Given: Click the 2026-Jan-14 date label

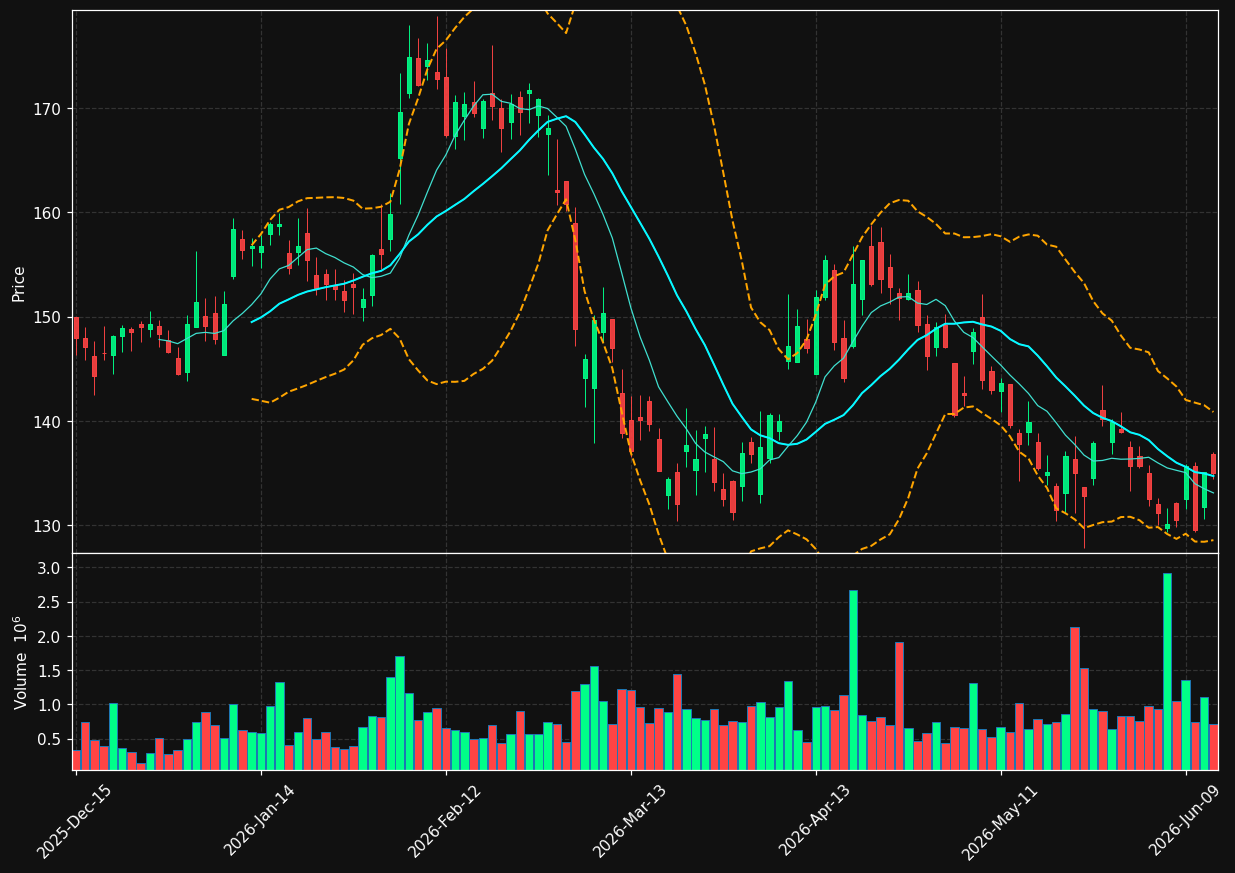Looking at the screenshot, I should pyautogui.click(x=260, y=819).
